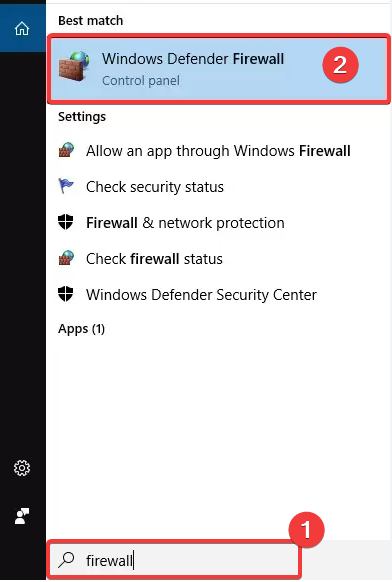The height and width of the screenshot is (582, 392).
Task: Click the Settings category heading
Action: 82,117
